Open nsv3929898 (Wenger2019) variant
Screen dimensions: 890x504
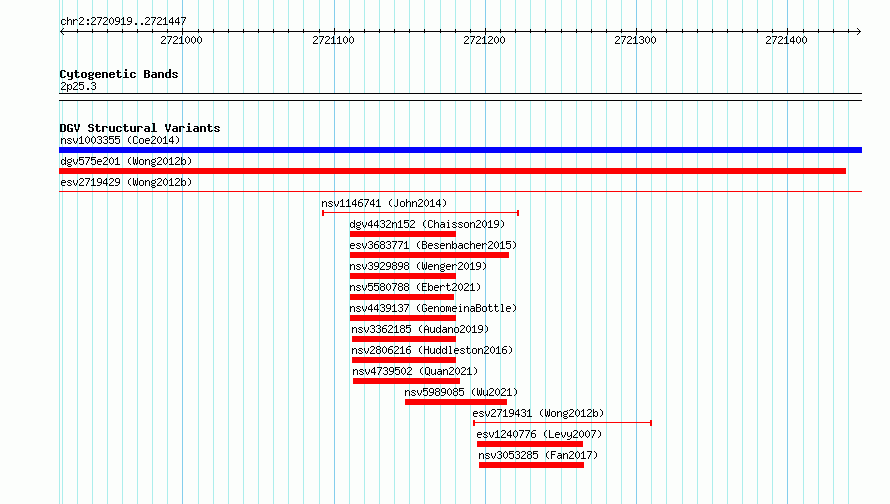click(x=418, y=266)
